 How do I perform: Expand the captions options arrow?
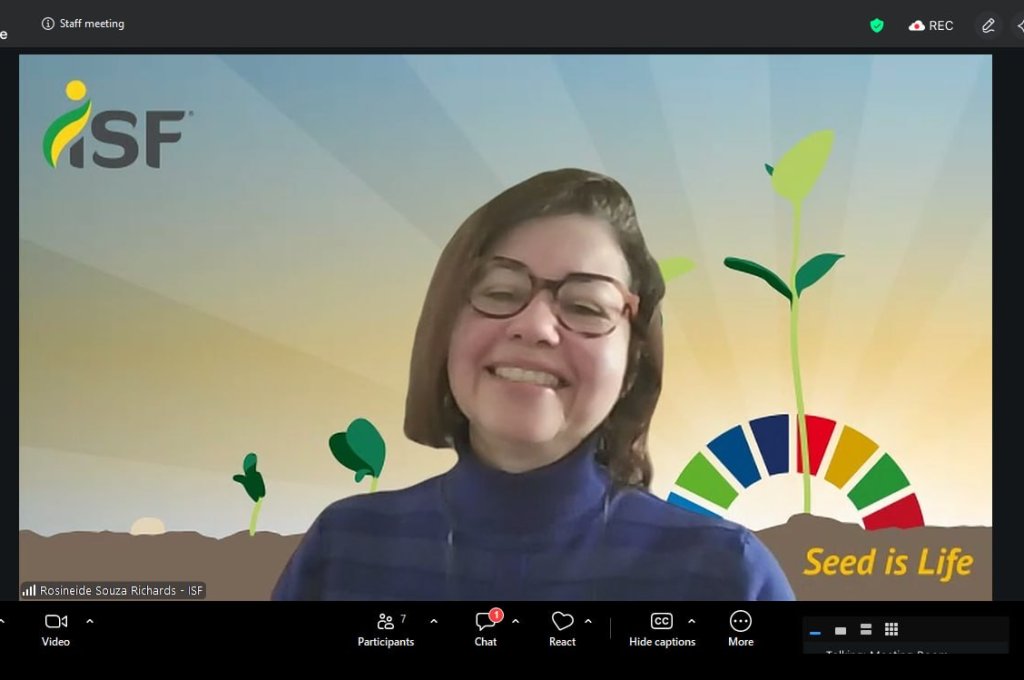pos(691,621)
